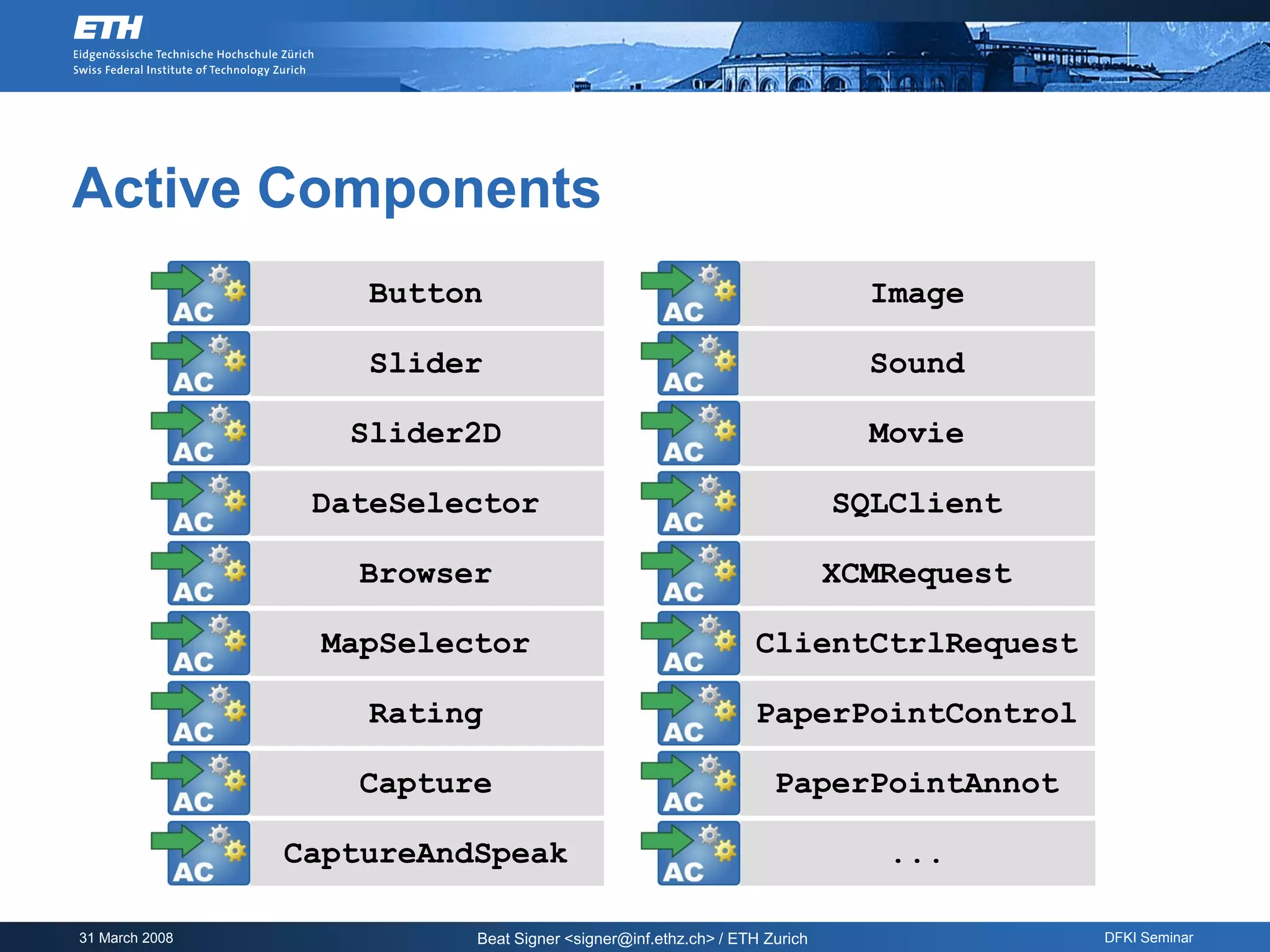Click the AC icon next to CaptureAndSpeak

point(200,853)
